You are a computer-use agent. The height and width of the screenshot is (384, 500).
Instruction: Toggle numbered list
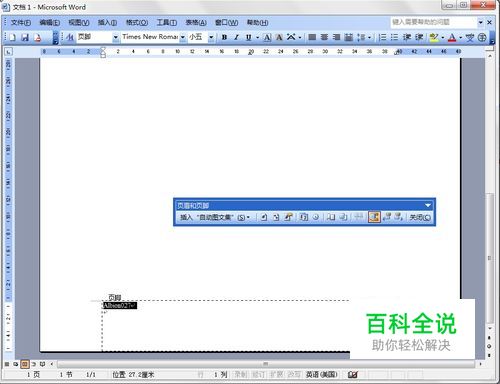pos(382,37)
